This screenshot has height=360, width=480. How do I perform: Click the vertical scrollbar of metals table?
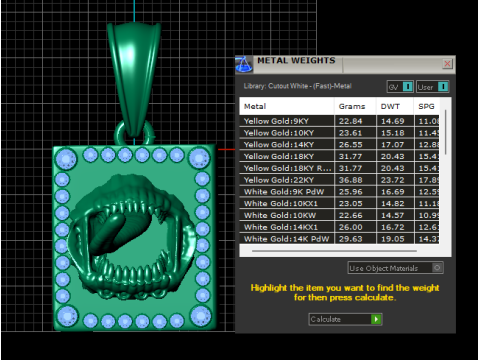pos(445,132)
